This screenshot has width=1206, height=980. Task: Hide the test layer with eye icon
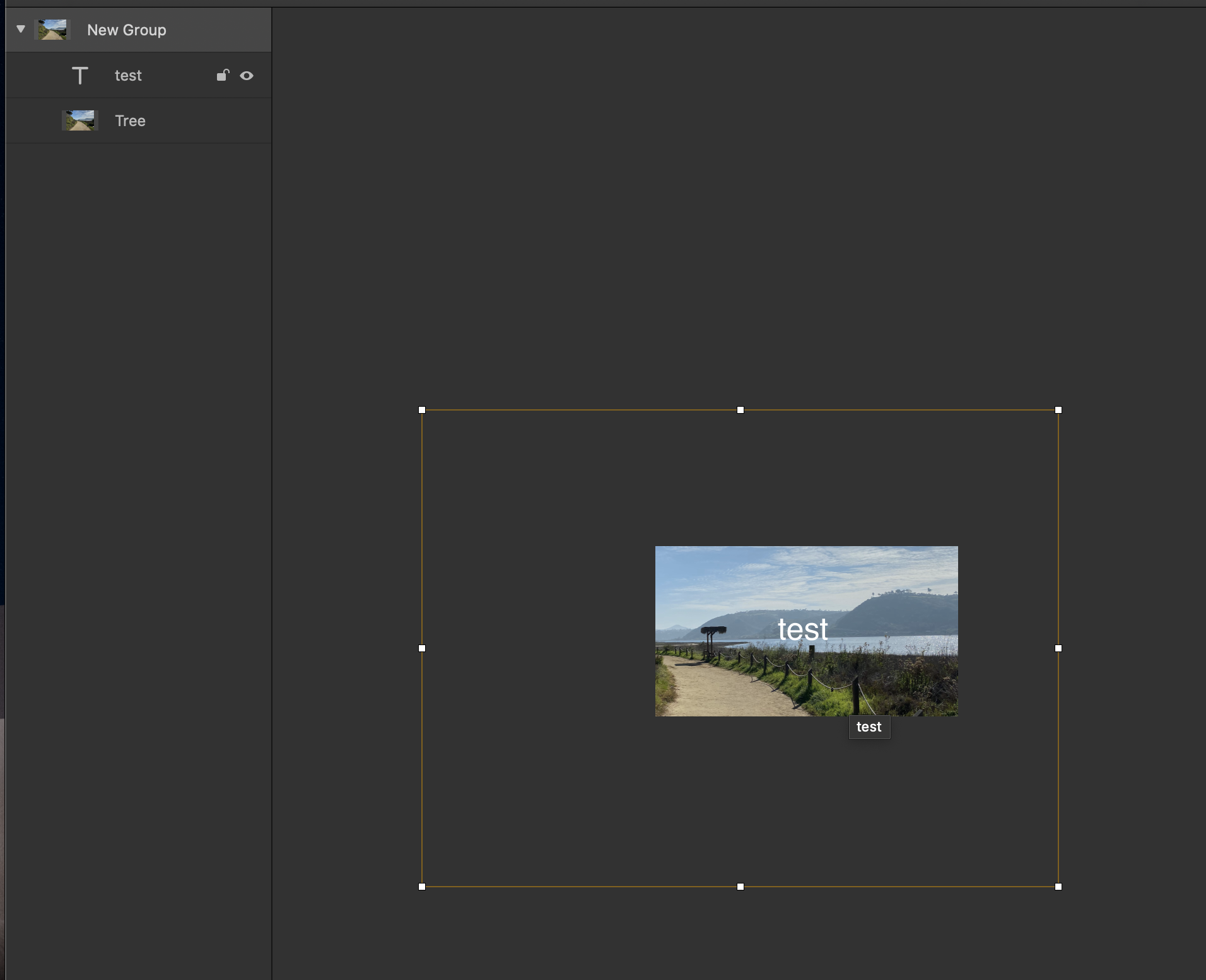click(247, 76)
